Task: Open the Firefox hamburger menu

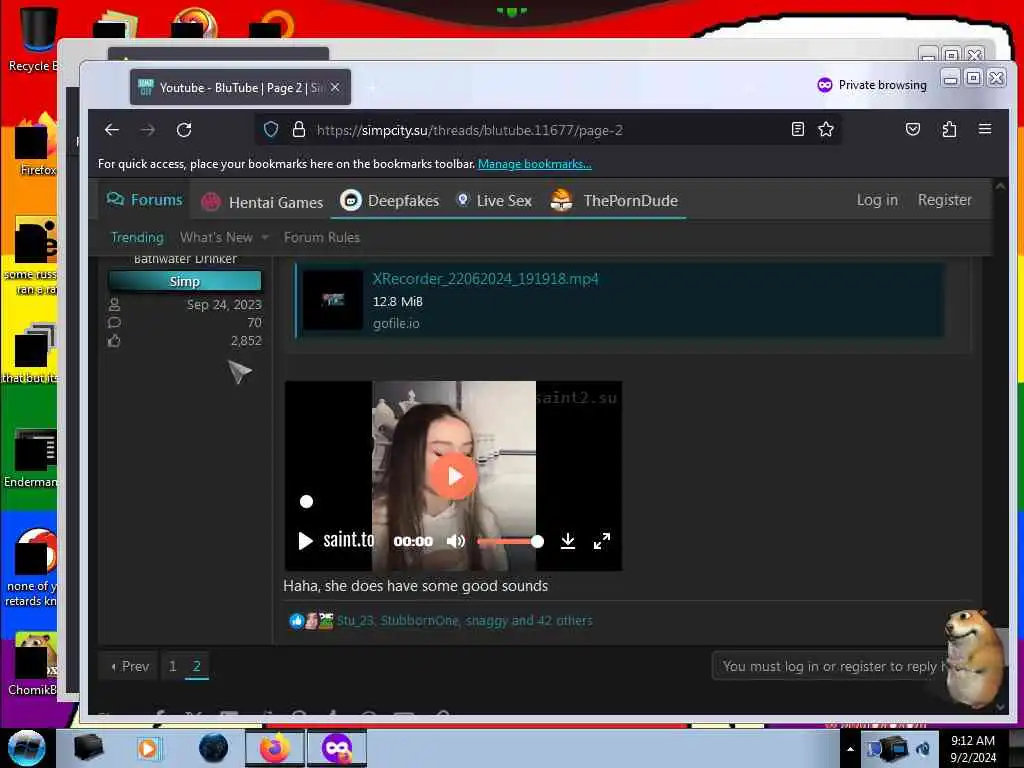Action: [x=985, y=129]
